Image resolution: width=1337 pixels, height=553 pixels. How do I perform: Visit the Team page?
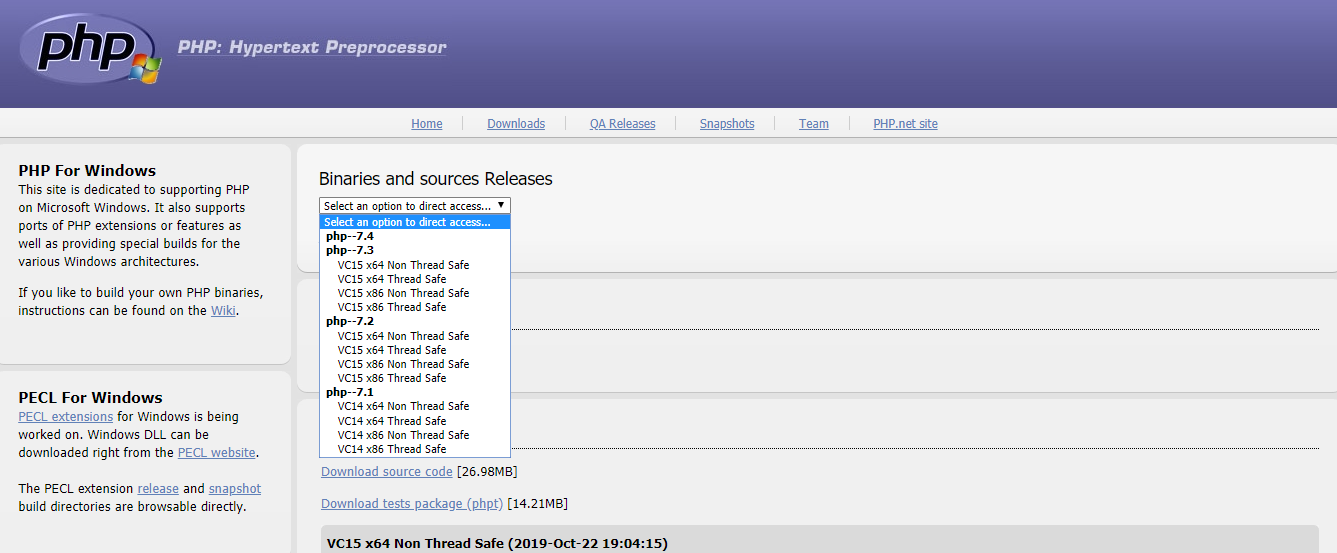point(814,124)
